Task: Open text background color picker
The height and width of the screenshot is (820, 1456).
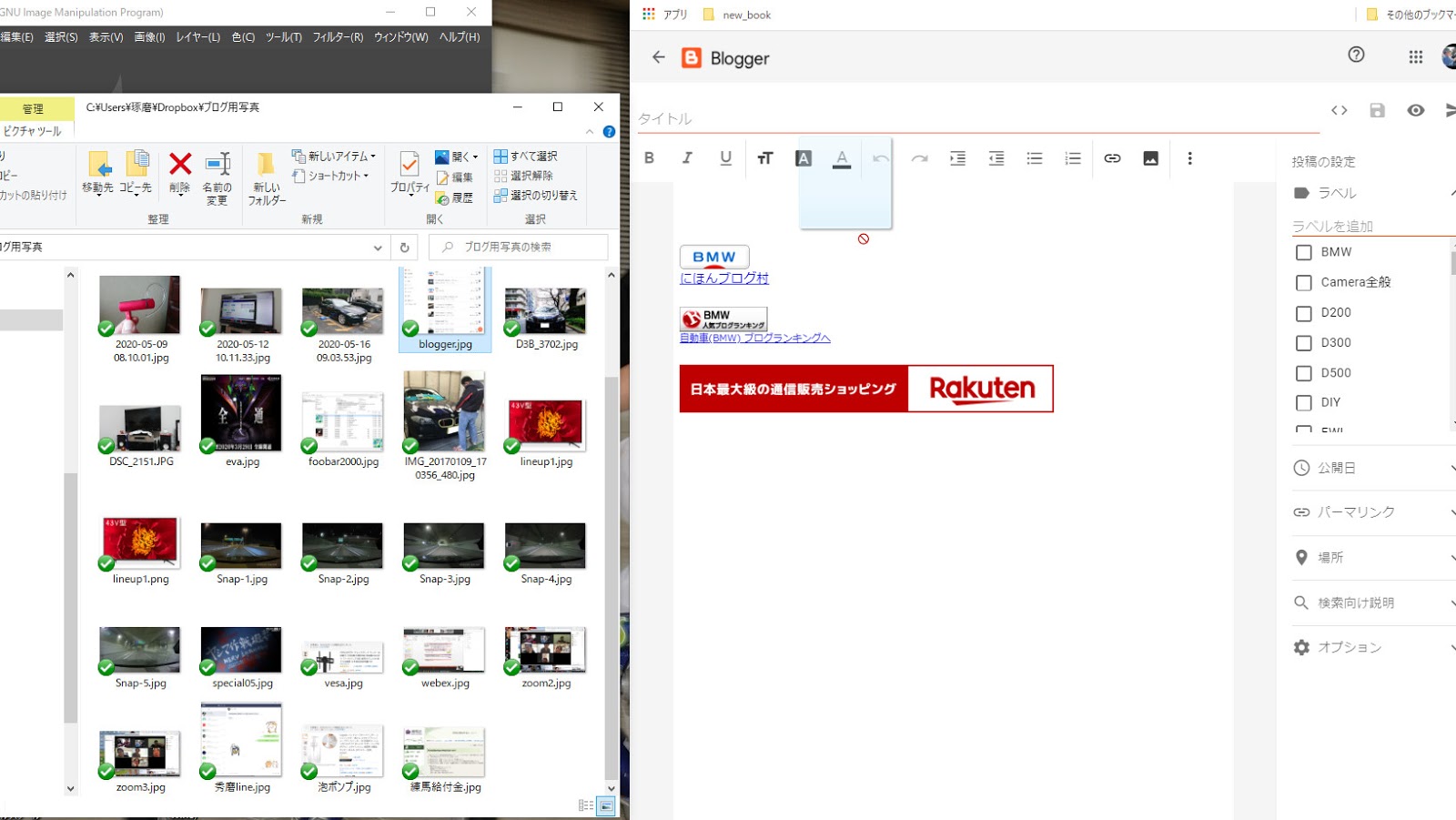Action: pos(804,158)
